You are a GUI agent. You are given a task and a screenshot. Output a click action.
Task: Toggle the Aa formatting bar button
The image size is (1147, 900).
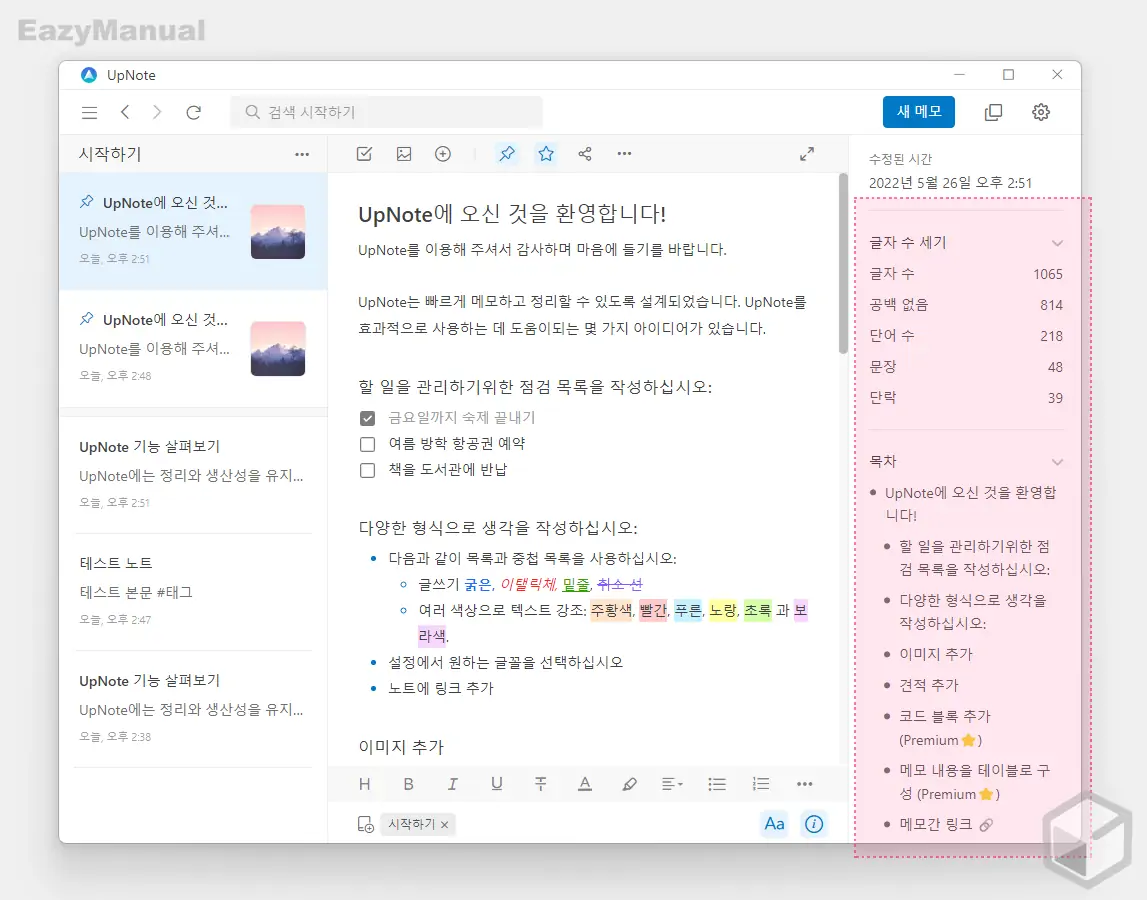click(774, 824)
